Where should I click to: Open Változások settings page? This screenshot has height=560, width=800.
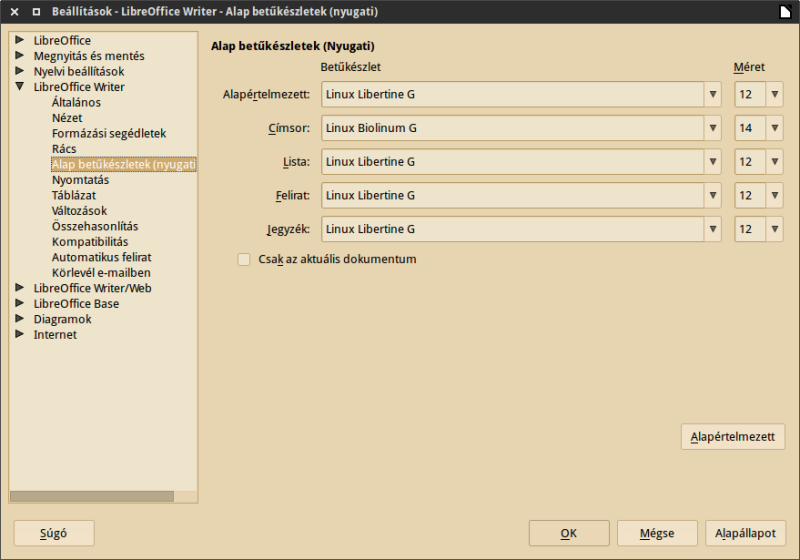coord(79,211)
